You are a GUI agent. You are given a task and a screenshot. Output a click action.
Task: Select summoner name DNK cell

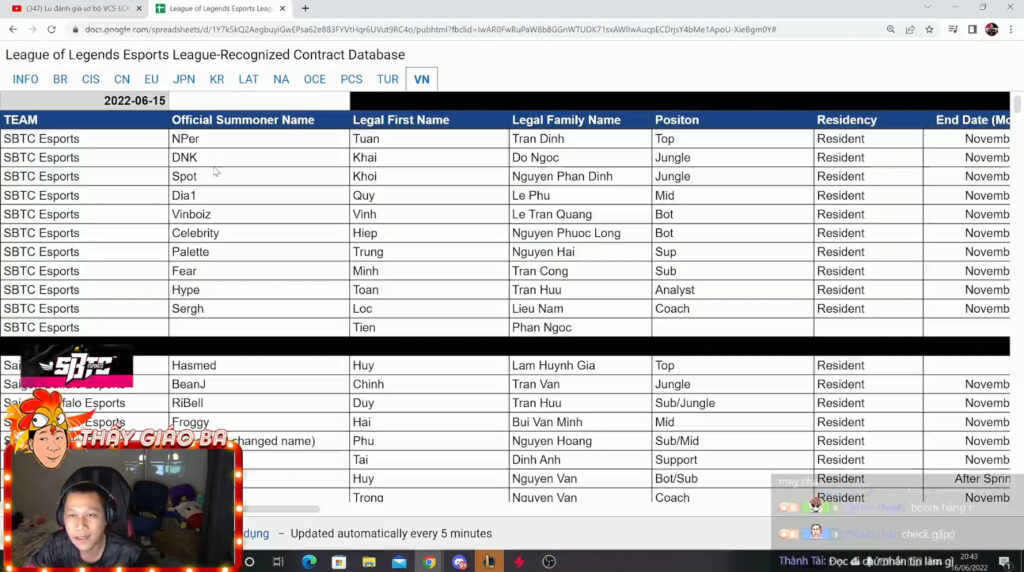coord(259,157)
